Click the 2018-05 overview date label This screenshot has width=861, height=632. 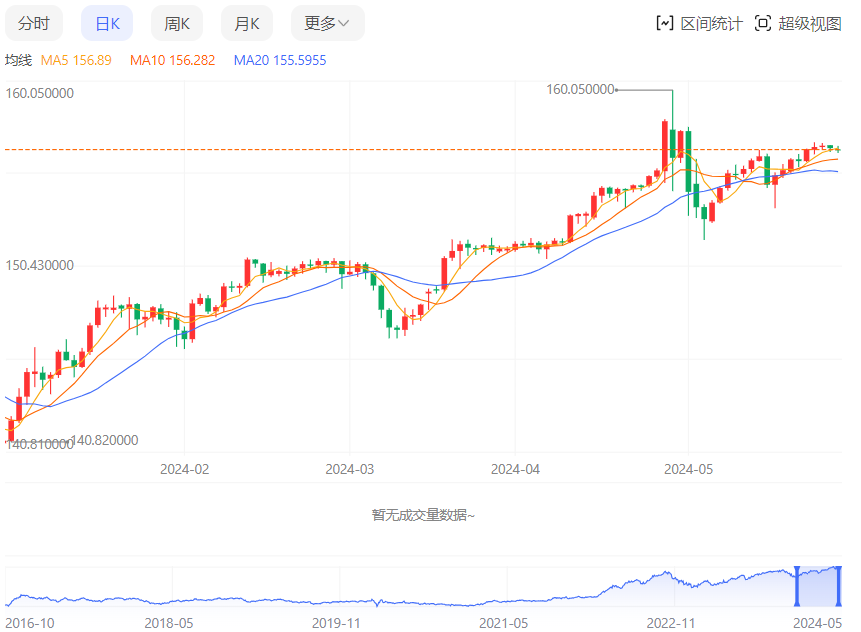169,623
